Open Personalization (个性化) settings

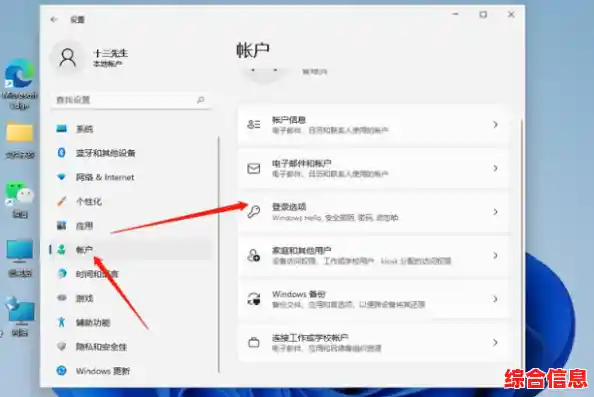click(131, 202)
